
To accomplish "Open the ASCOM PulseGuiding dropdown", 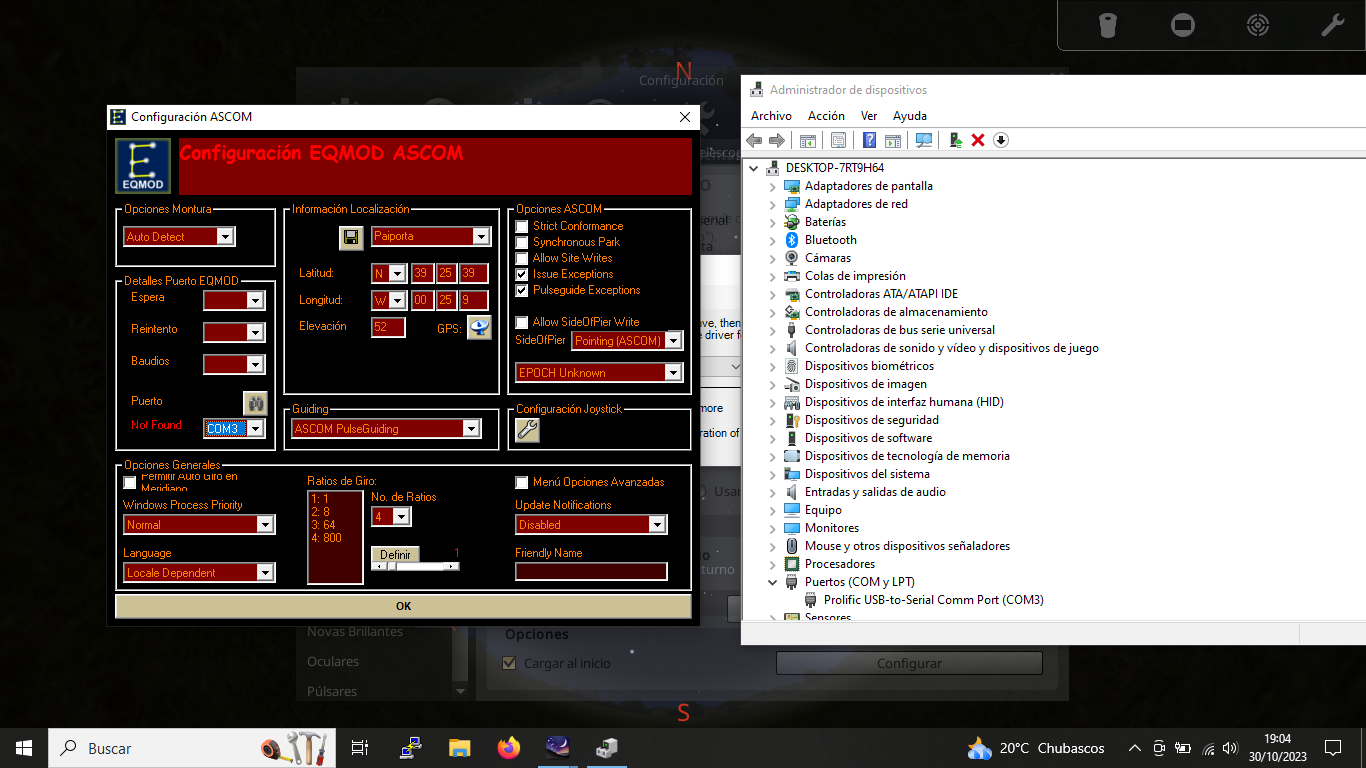I will (x=471, y=429).
